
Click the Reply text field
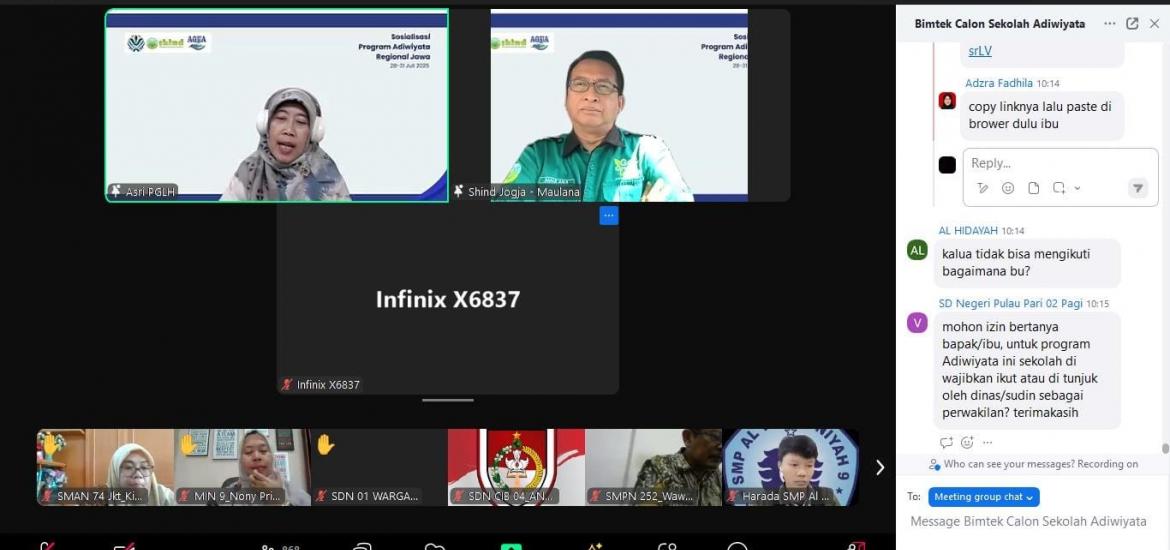click(1050, 163)
